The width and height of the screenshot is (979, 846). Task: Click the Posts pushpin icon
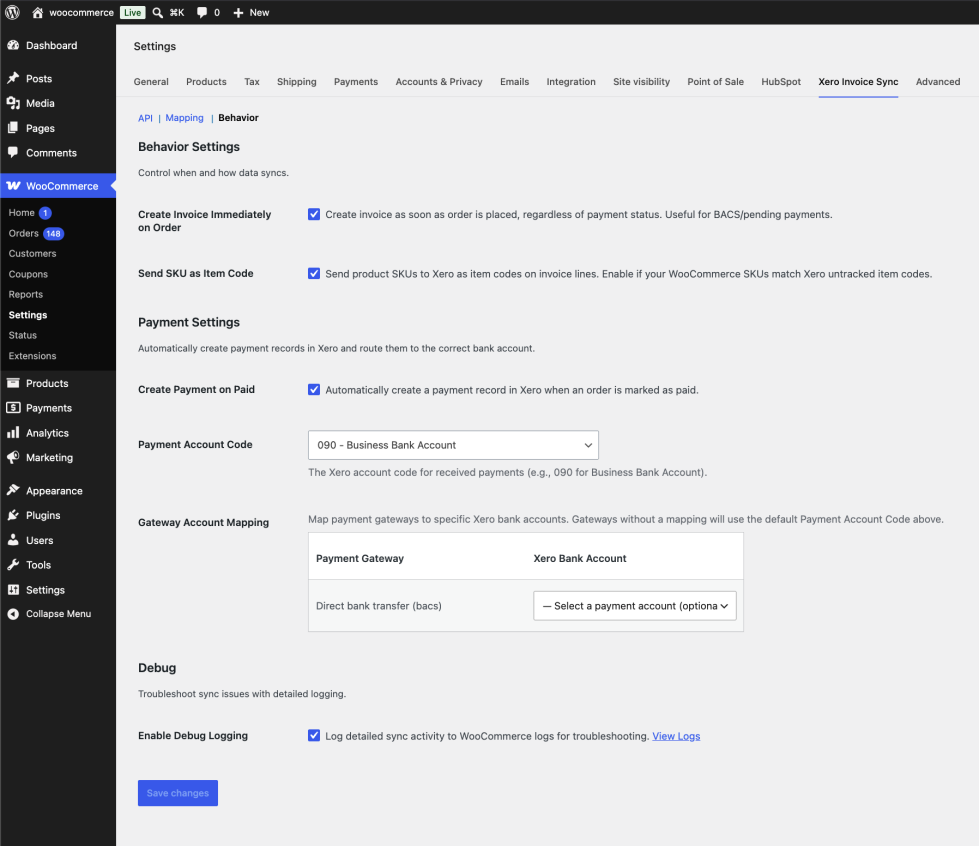[x=13, y=78]
